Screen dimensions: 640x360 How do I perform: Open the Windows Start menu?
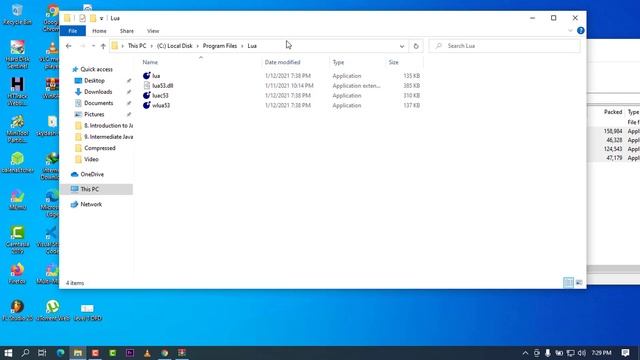tap(8, 353)
